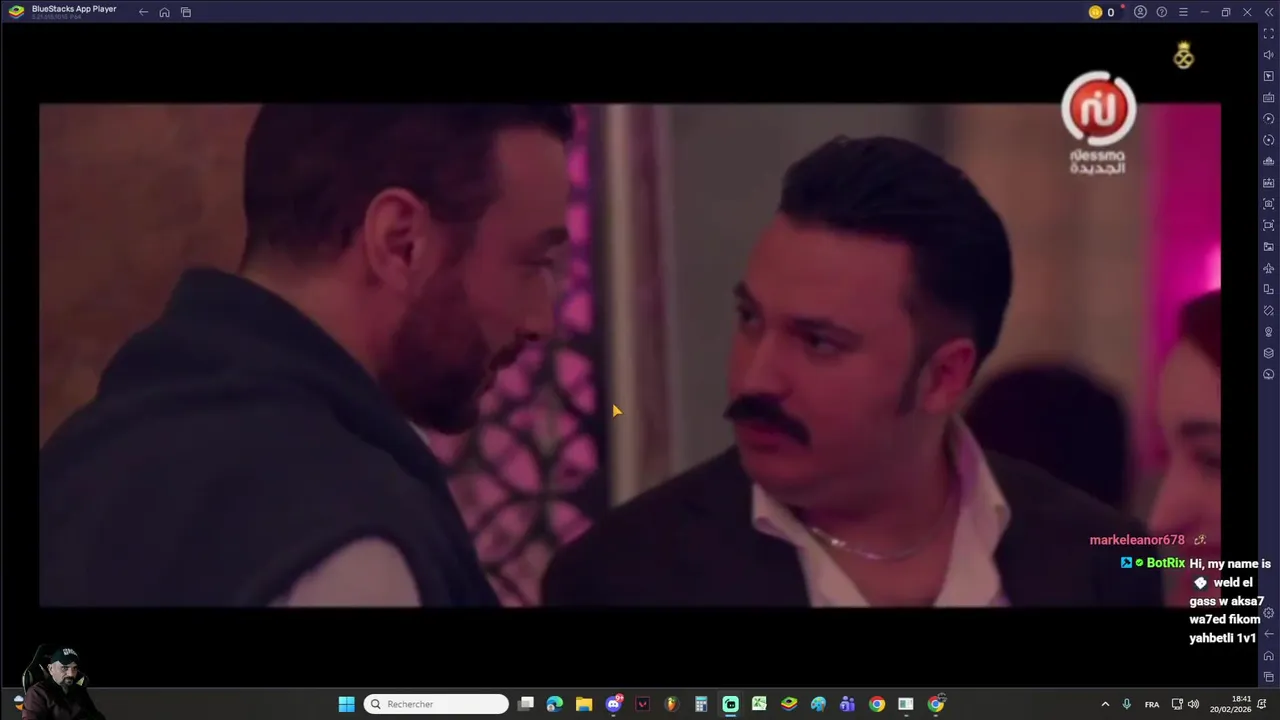Open the set location pin icon

coord(1269,332)
